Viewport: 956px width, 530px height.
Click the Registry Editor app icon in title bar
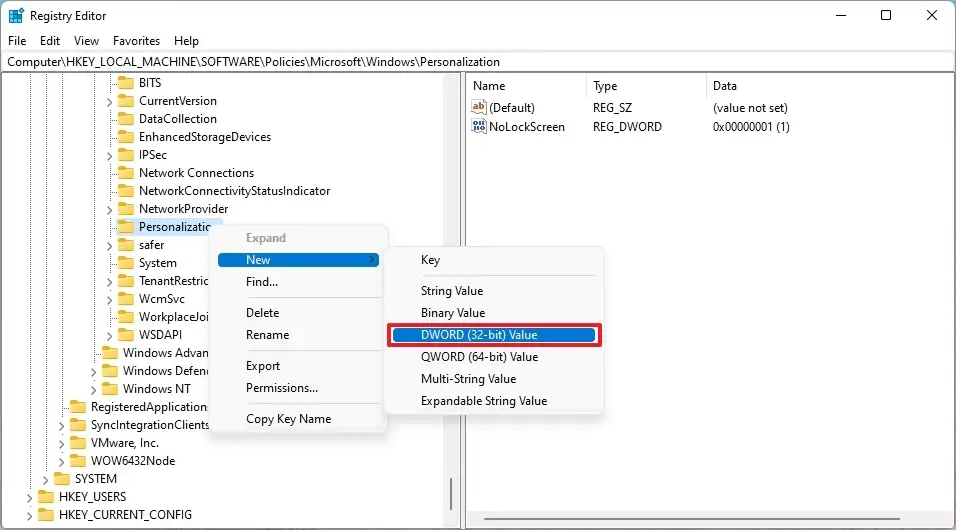16,15
